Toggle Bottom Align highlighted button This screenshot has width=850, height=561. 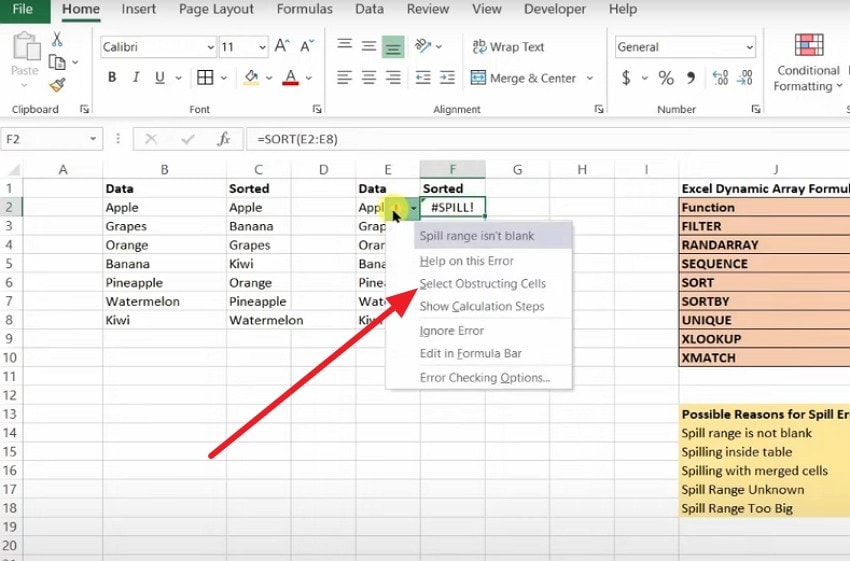[393, 46]
